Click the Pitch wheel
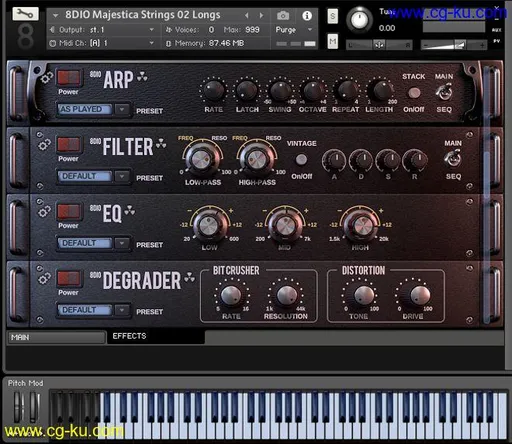Image resolution: width=512 pixels, height=444 pixels. 17,407
